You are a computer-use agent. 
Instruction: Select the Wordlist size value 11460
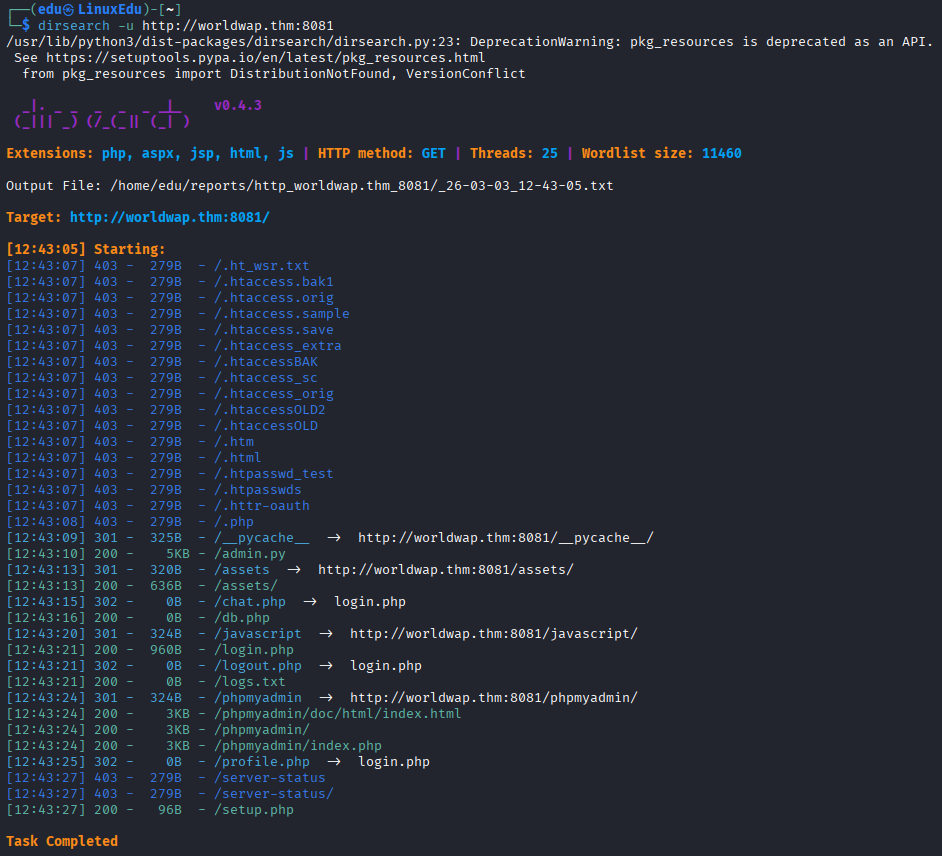click(x=722, y=153)
